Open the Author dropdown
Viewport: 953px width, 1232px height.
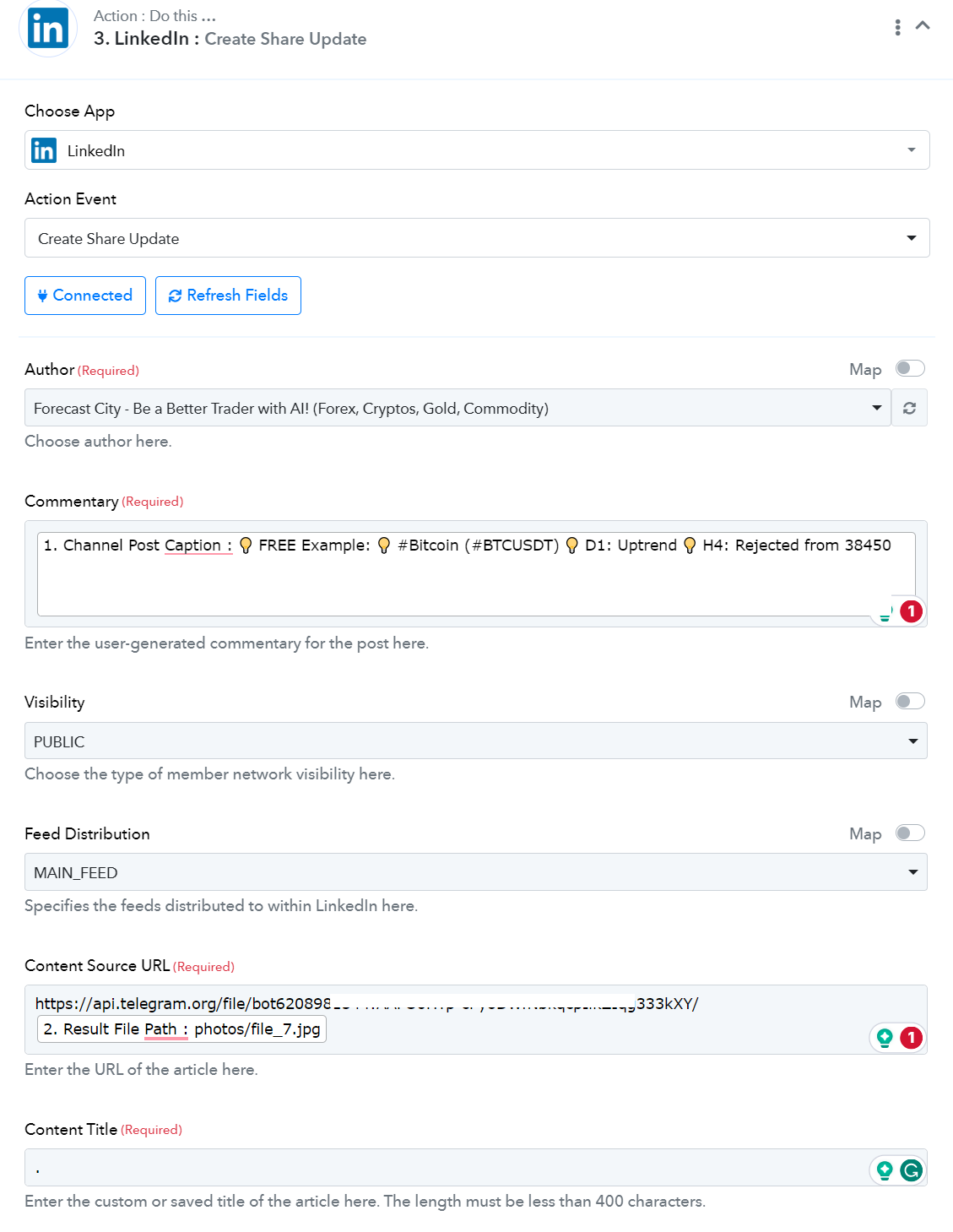458,408
